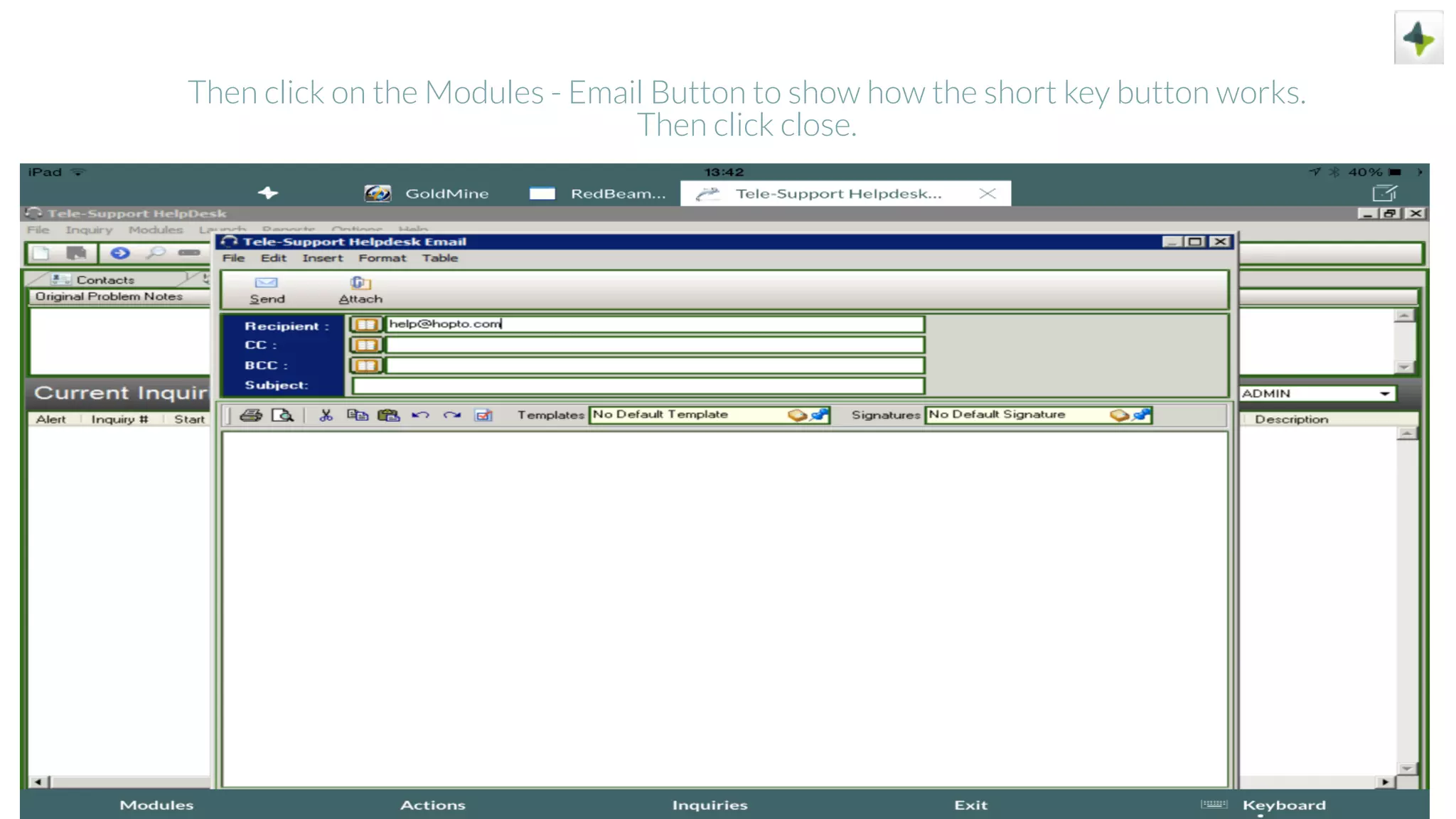This screenshot has width=1456, height=819.
Task: Click the new document icon in HelpDesk toolbar
Action: click(41, 253)
